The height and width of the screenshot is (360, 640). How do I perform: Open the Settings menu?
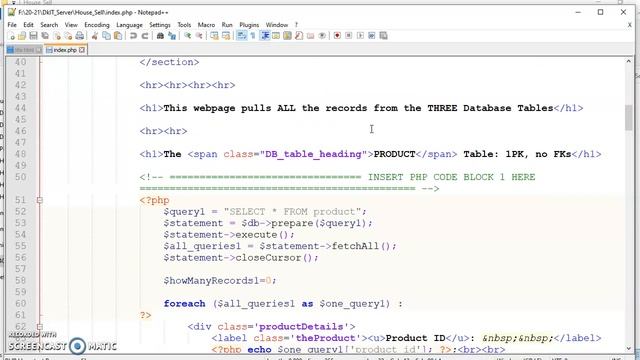coord(160,25)
